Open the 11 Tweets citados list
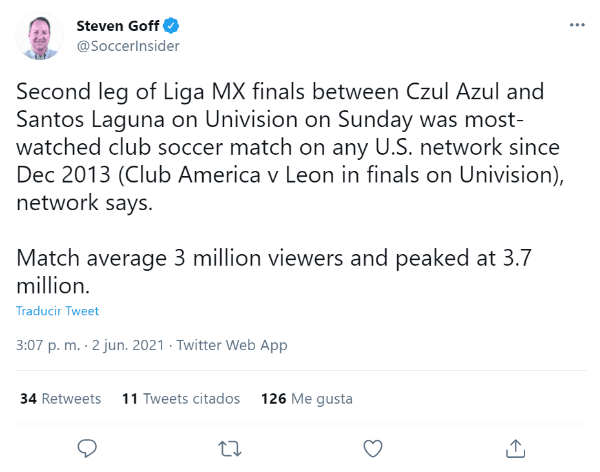 pos(180,398)
